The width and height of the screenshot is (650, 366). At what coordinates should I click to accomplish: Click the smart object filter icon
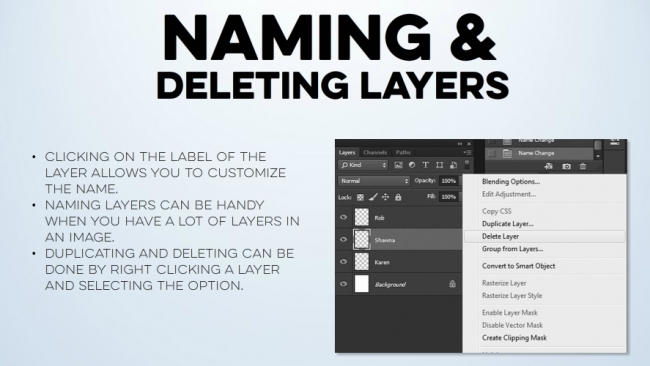pyautogui.click(x=453, y=165)
